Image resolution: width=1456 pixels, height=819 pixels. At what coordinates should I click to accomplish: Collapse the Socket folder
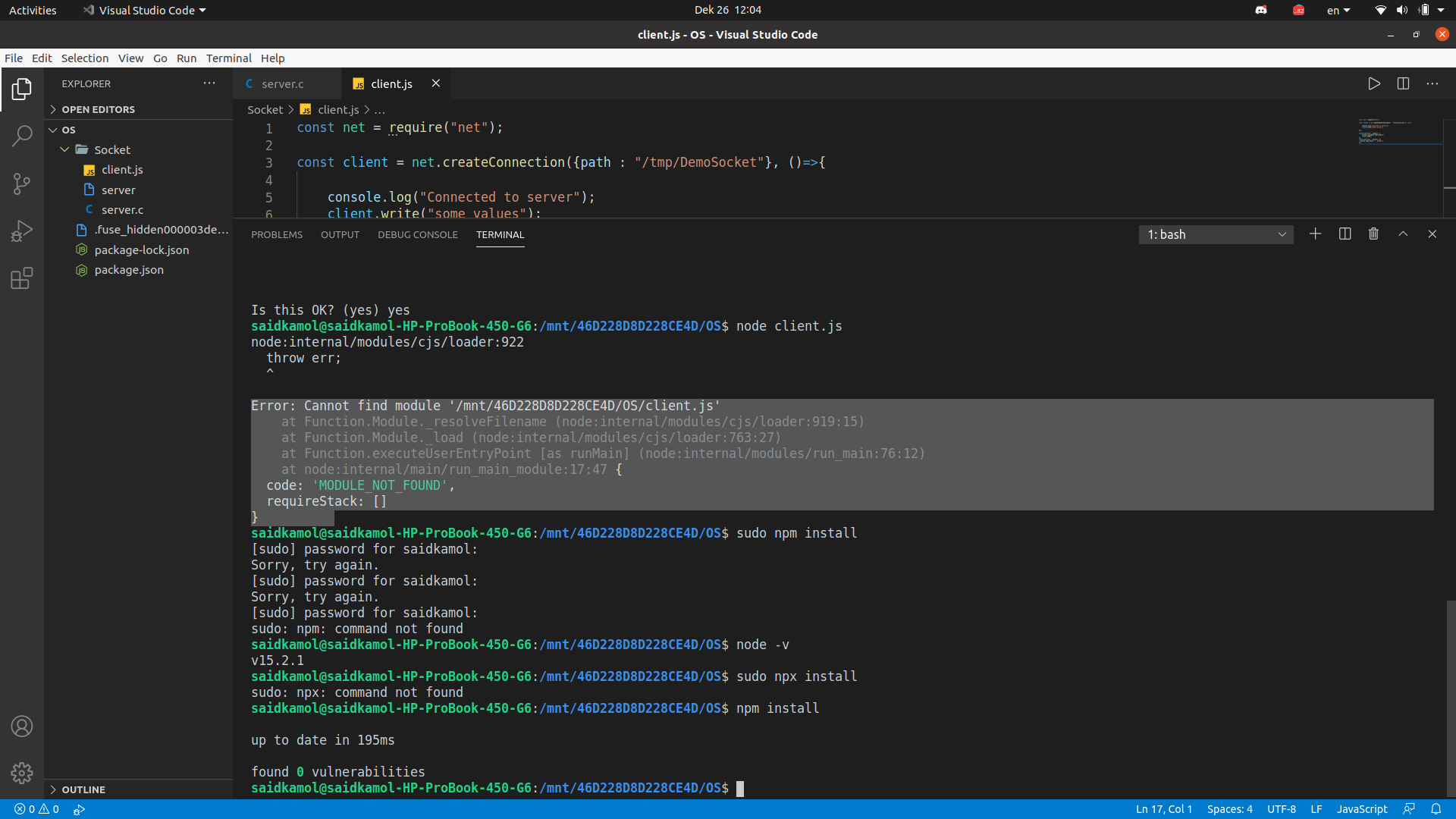point(138,149)
